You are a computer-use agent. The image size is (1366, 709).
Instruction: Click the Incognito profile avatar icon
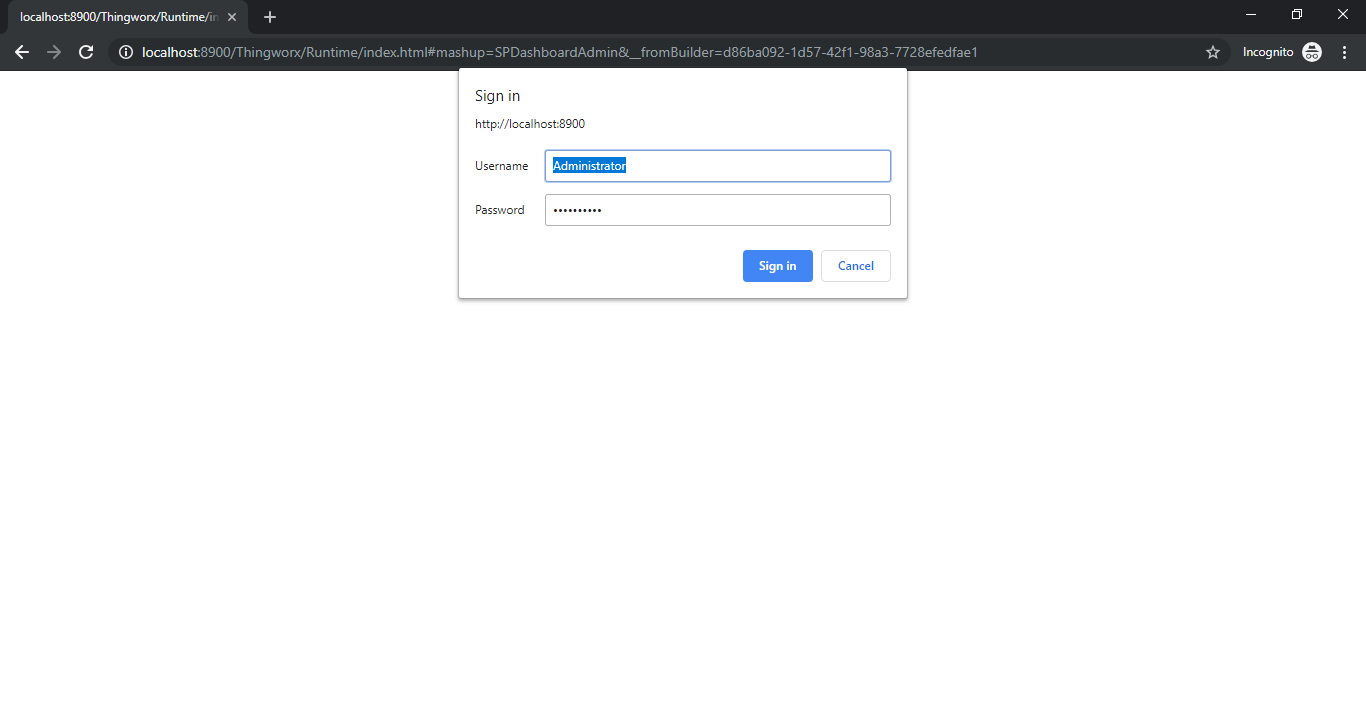1311,51
